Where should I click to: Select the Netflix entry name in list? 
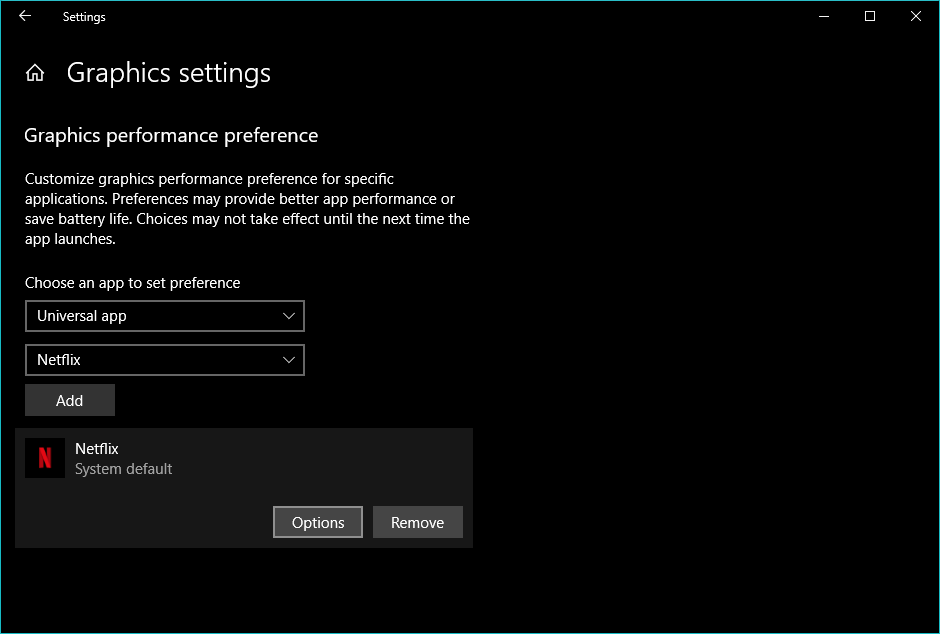pyautogui.click(x=97, y=449)
